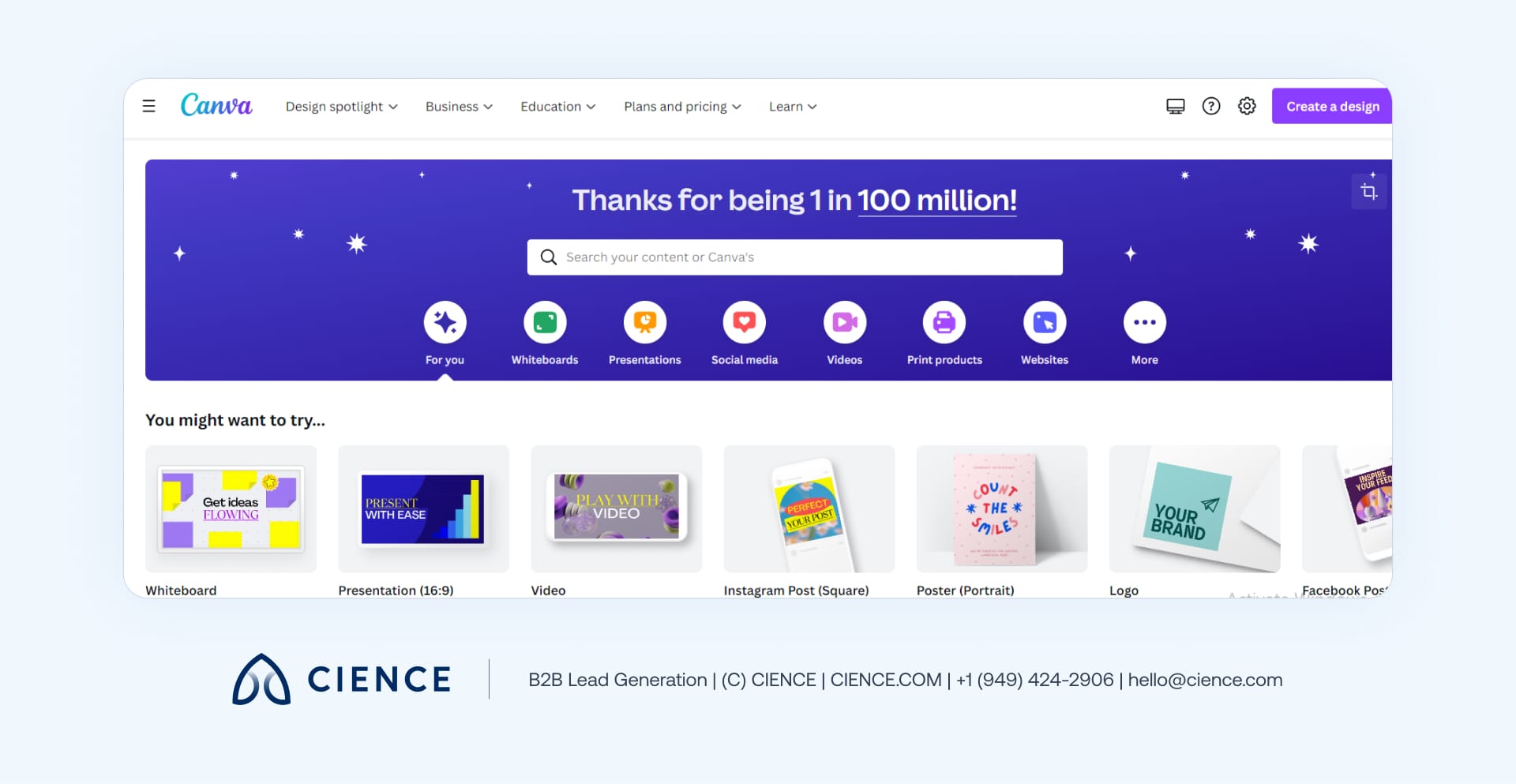Click the Create a design button
The width and height of the screenshot is (1516, 784).
point(1332,107)
